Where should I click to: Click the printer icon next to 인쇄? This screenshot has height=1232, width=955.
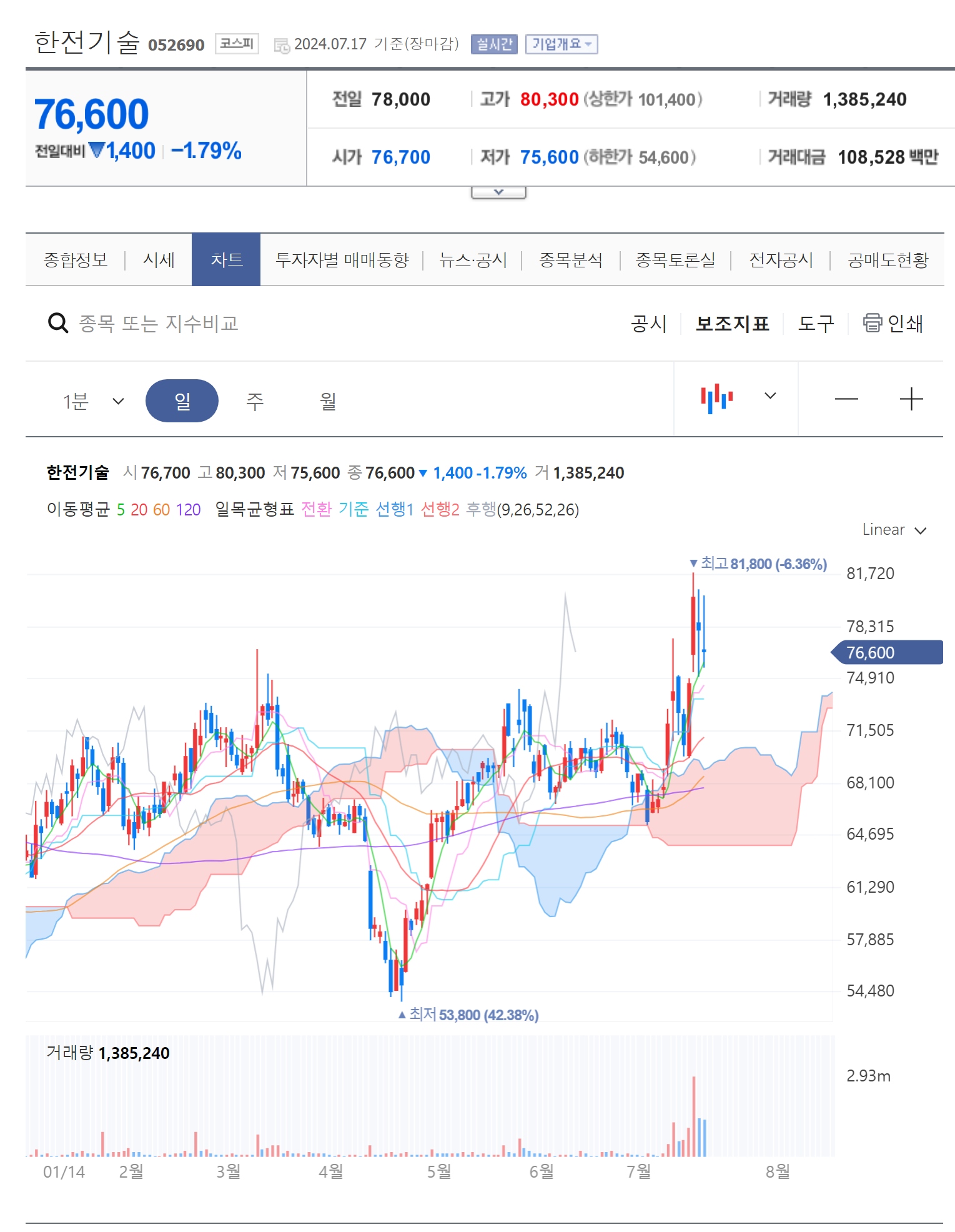pos(874,323)
